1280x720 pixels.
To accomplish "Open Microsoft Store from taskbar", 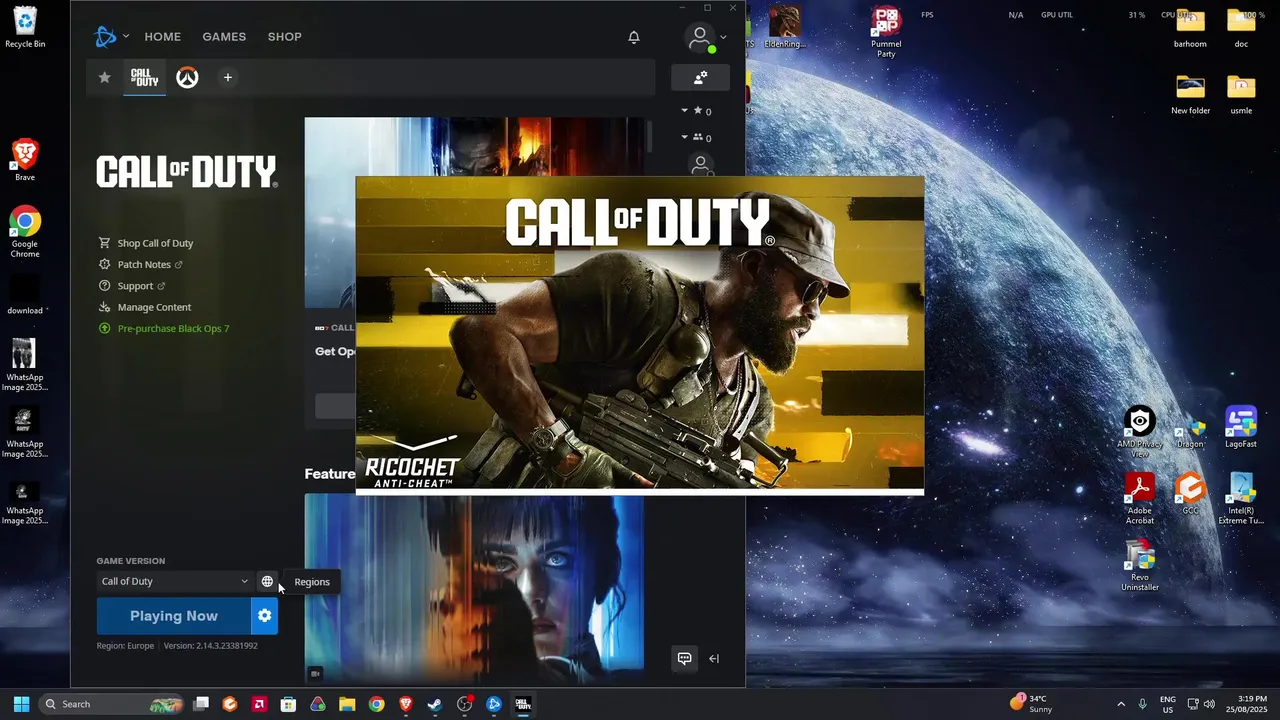I will [288, 704].
